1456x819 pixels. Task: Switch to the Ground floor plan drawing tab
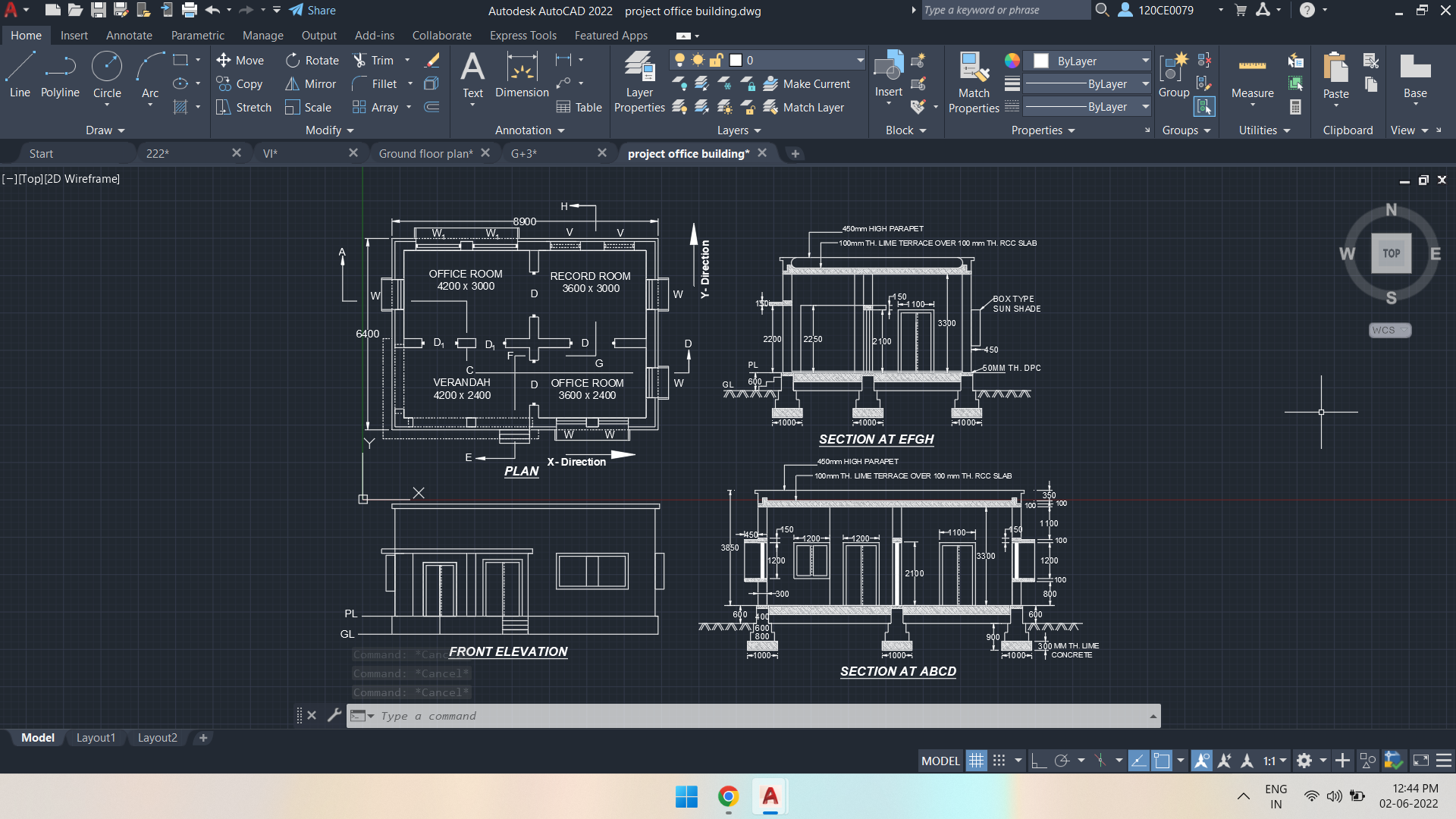pyautogui.click(x=426, y=153)
